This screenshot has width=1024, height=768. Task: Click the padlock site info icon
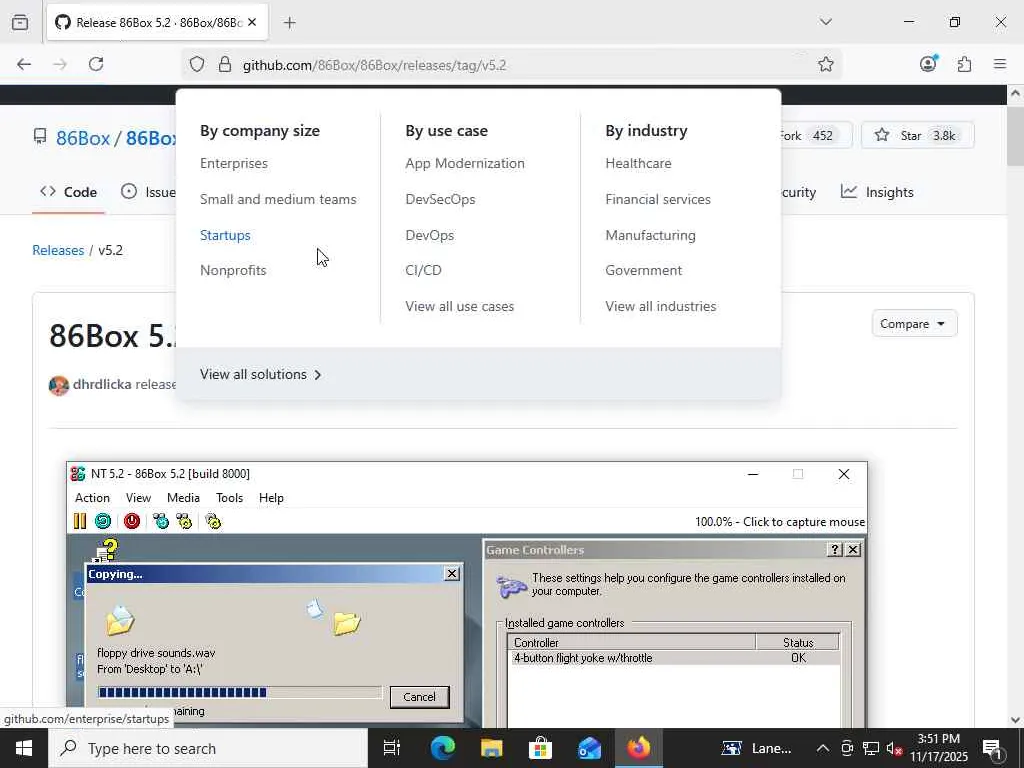point(225,64)
